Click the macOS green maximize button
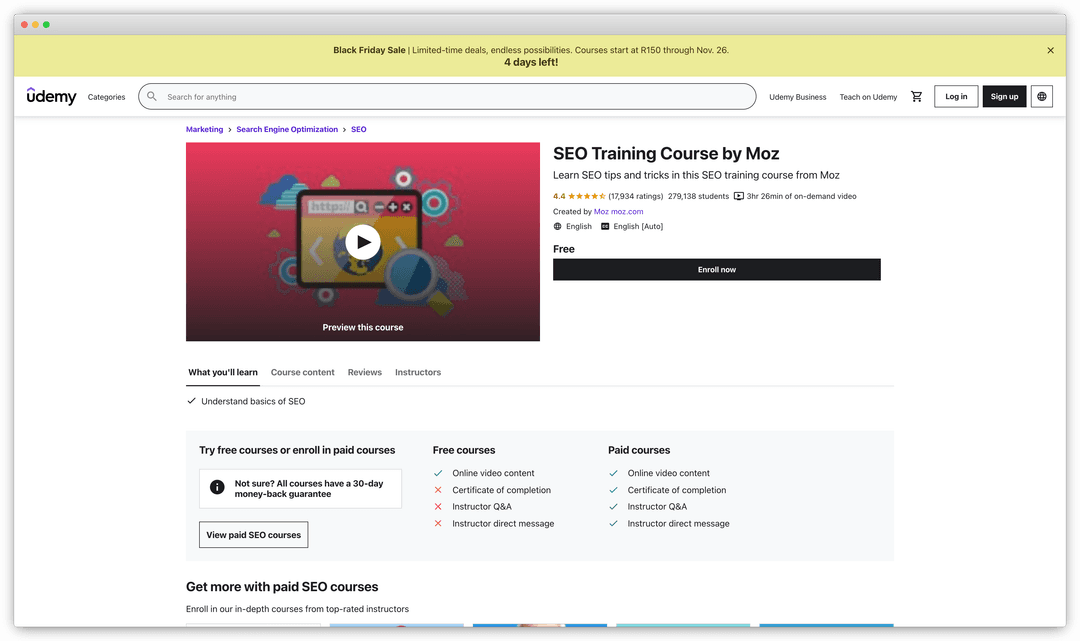The image size is (1080, 641). [x=46, y=25]
